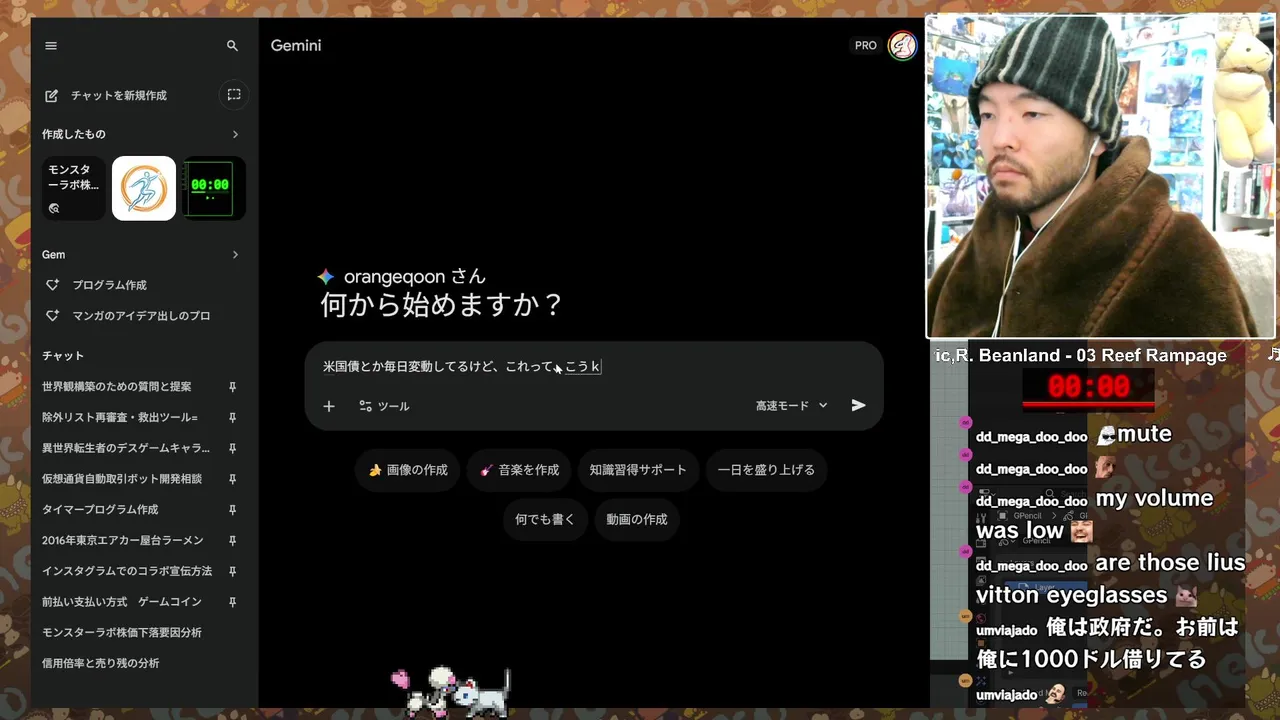Unpin 異世界転生者のデスゲーム chat pin
Image resolution: width=1280 pixels, height=720 pixels.
[232, 448]
